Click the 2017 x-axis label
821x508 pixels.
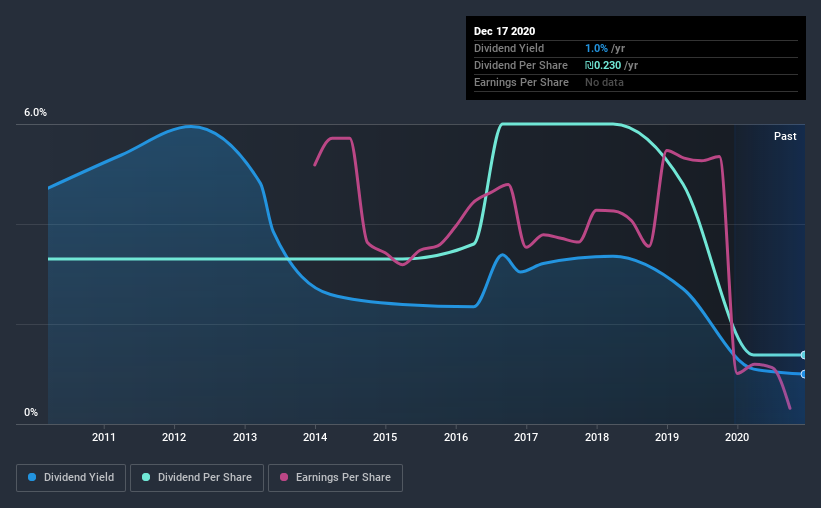[x=526, y=437]
